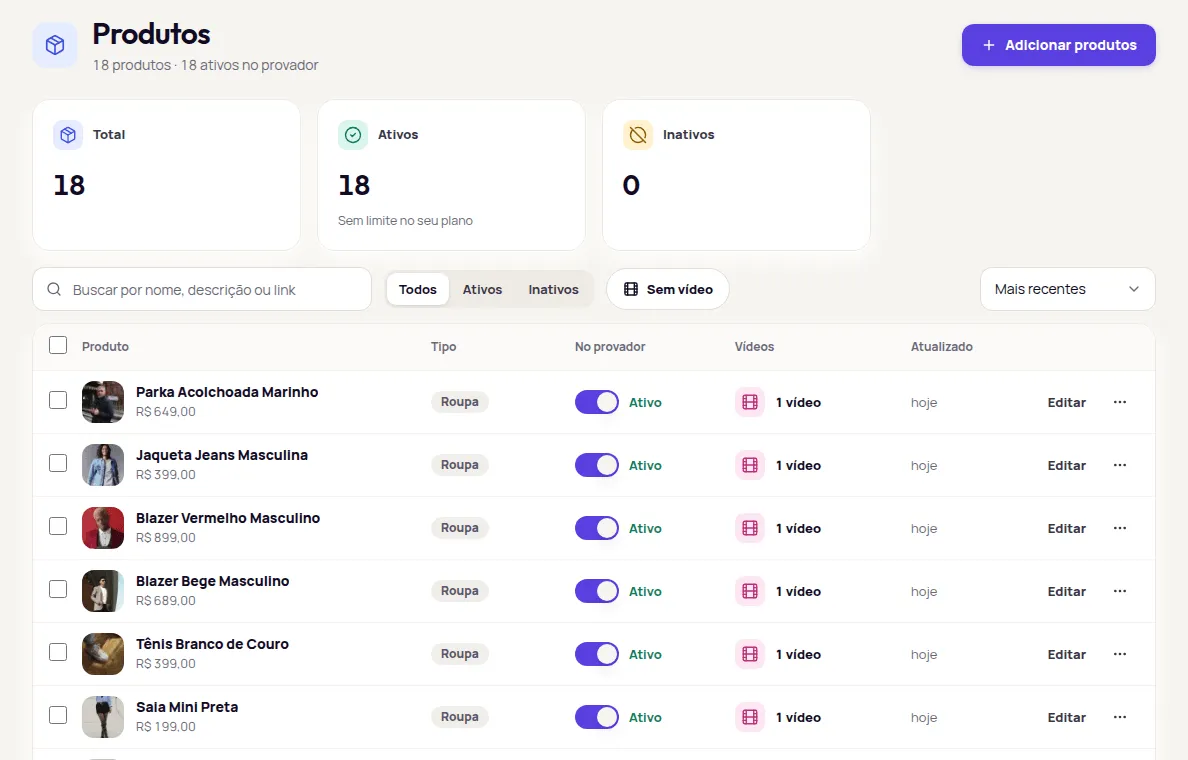Screen dimensions: 1188x760
Task: Click Editar for Parka Acolchoada Marinho
Action: [x=1067, y=402]
